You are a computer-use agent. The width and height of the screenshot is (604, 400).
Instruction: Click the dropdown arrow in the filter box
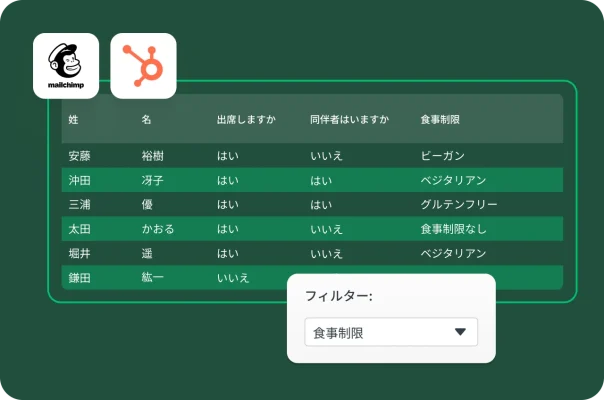460,332
